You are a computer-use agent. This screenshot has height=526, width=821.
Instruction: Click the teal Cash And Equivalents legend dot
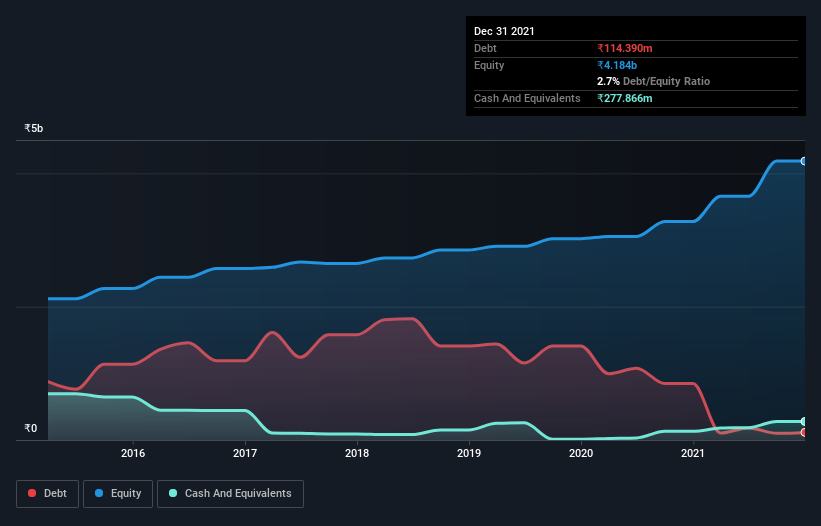click(173, 493)
